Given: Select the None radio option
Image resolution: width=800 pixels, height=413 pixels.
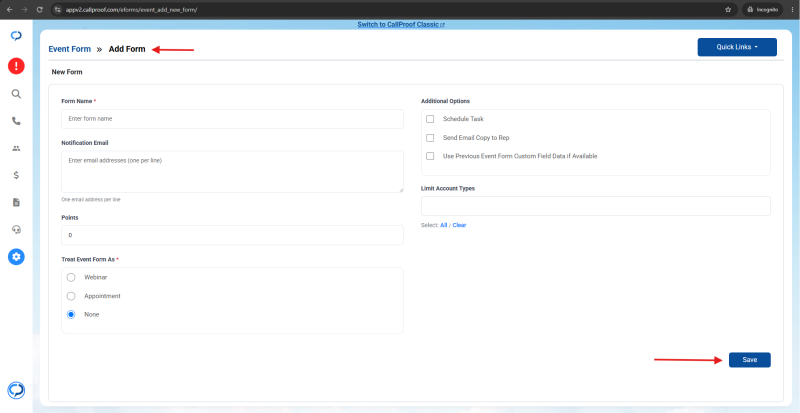Looking at the screenshot, I should coord(71,314).
